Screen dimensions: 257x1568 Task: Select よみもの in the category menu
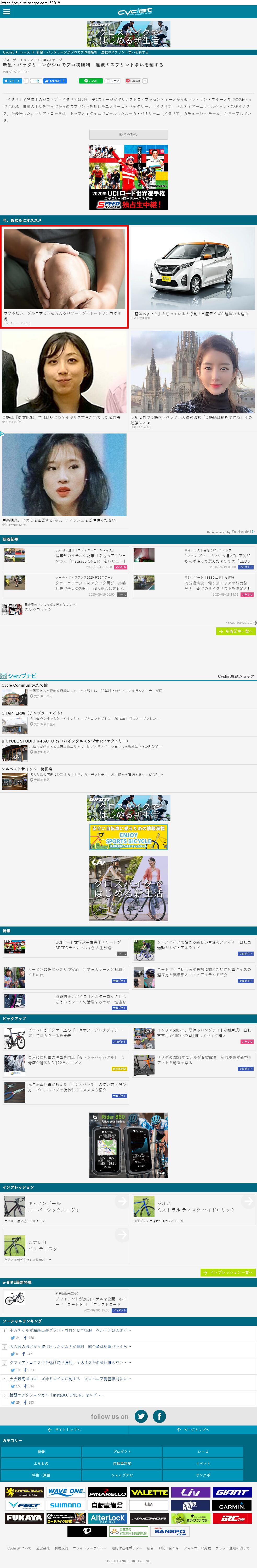tap(41, 1463)
